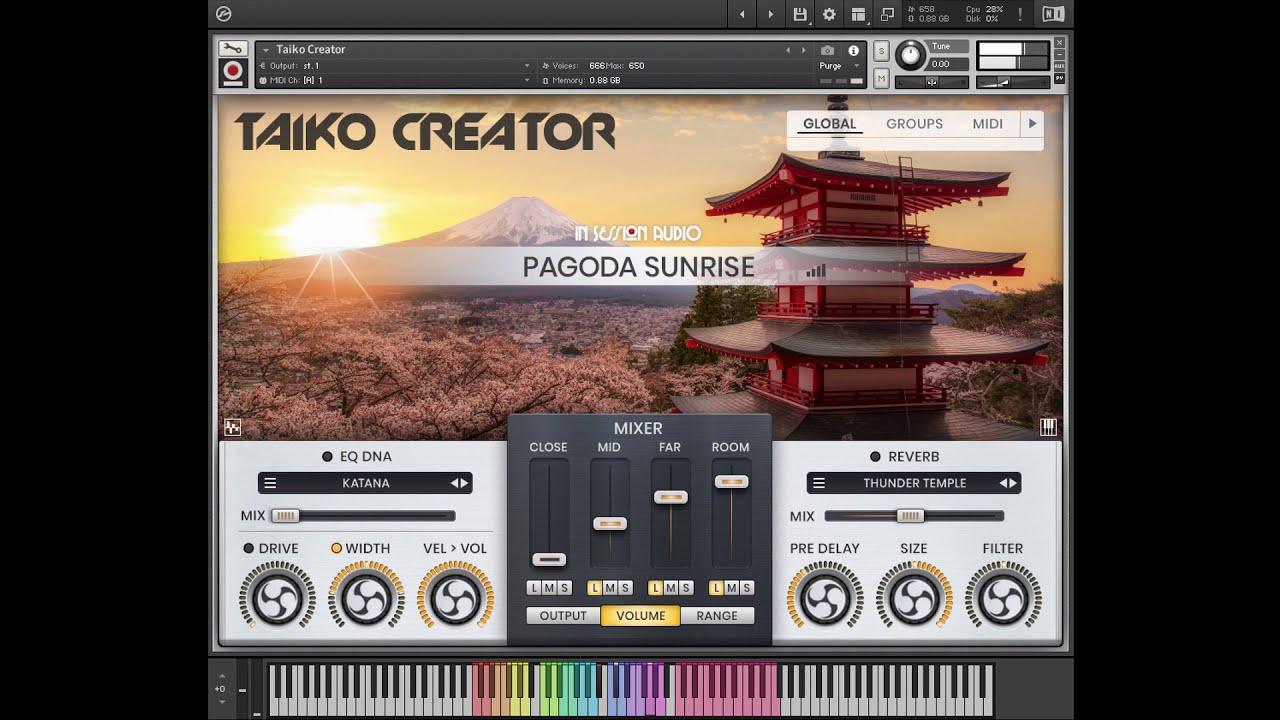The height and width of the screenshot is (720, 1280).
Task: Mute the MID mixer channel
Action: pyautogui.click(x=610, y=588)
